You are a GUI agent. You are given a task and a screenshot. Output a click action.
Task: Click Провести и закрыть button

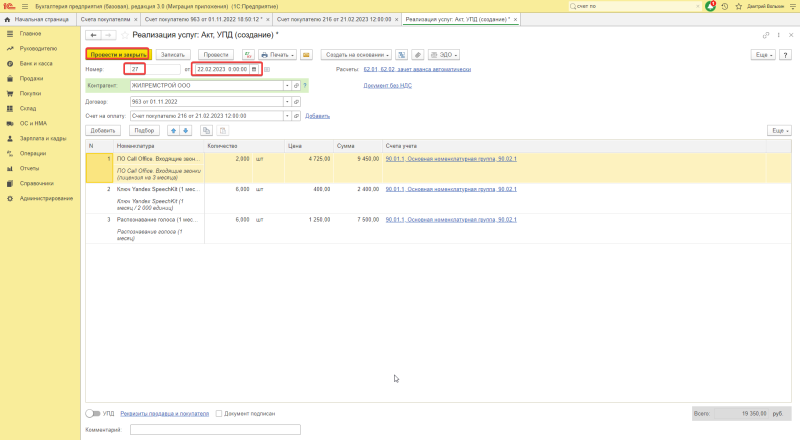[x=118, y=55]
